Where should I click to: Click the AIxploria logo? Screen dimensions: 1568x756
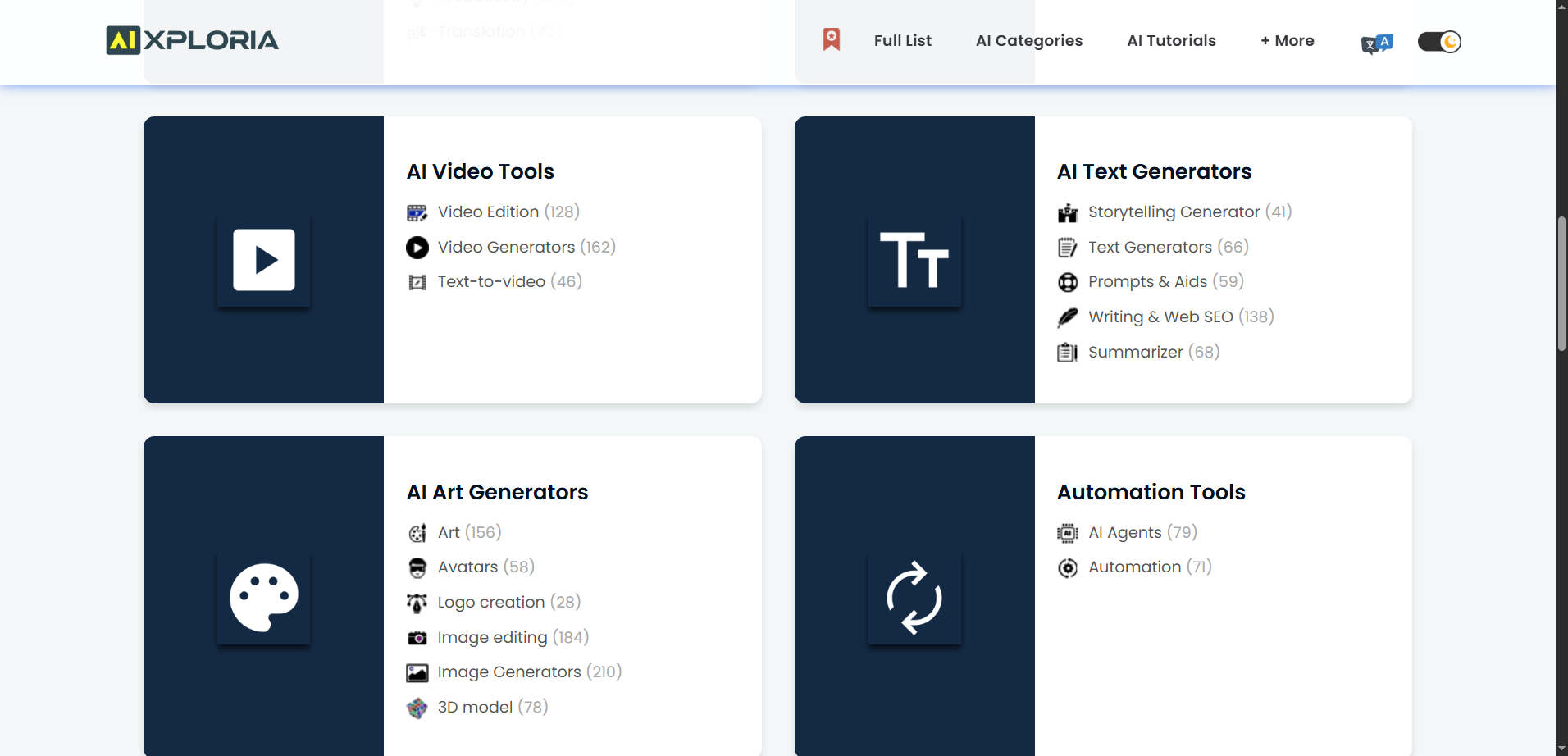[x=193, y=40]
